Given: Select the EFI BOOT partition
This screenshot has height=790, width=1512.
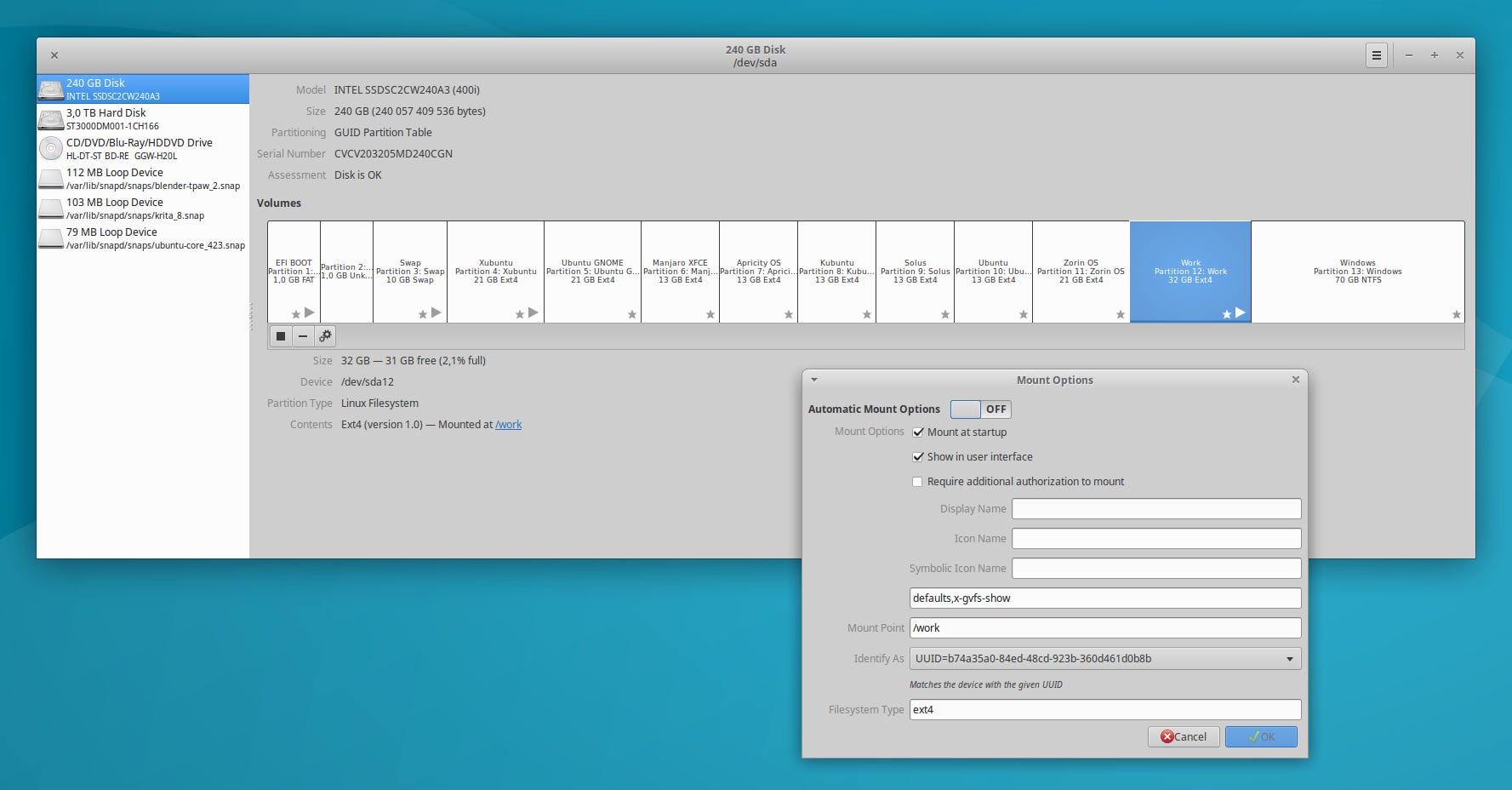Looking at the screenshot, I should 294,272.
